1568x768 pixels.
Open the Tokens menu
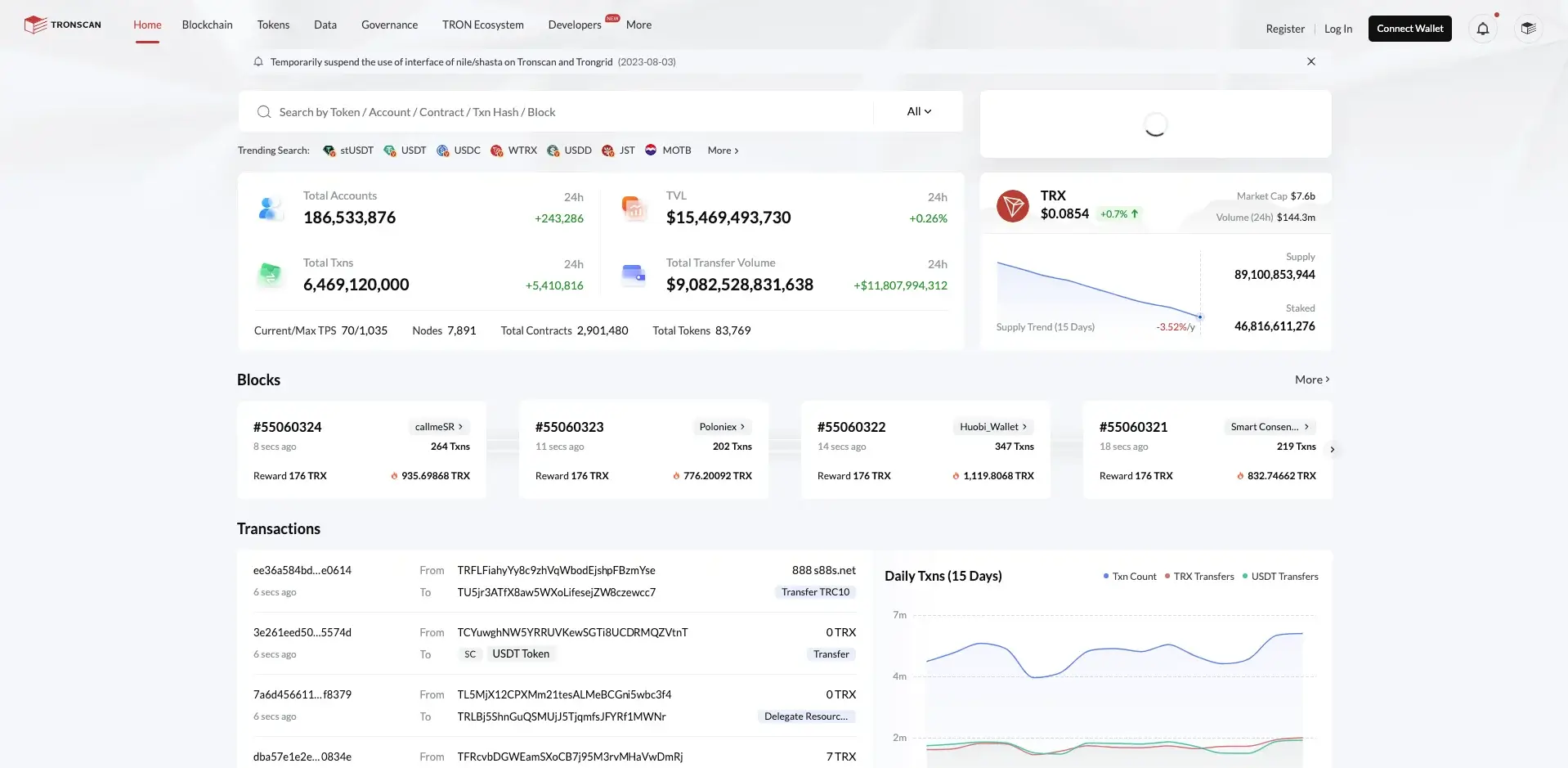click(273, 25)
